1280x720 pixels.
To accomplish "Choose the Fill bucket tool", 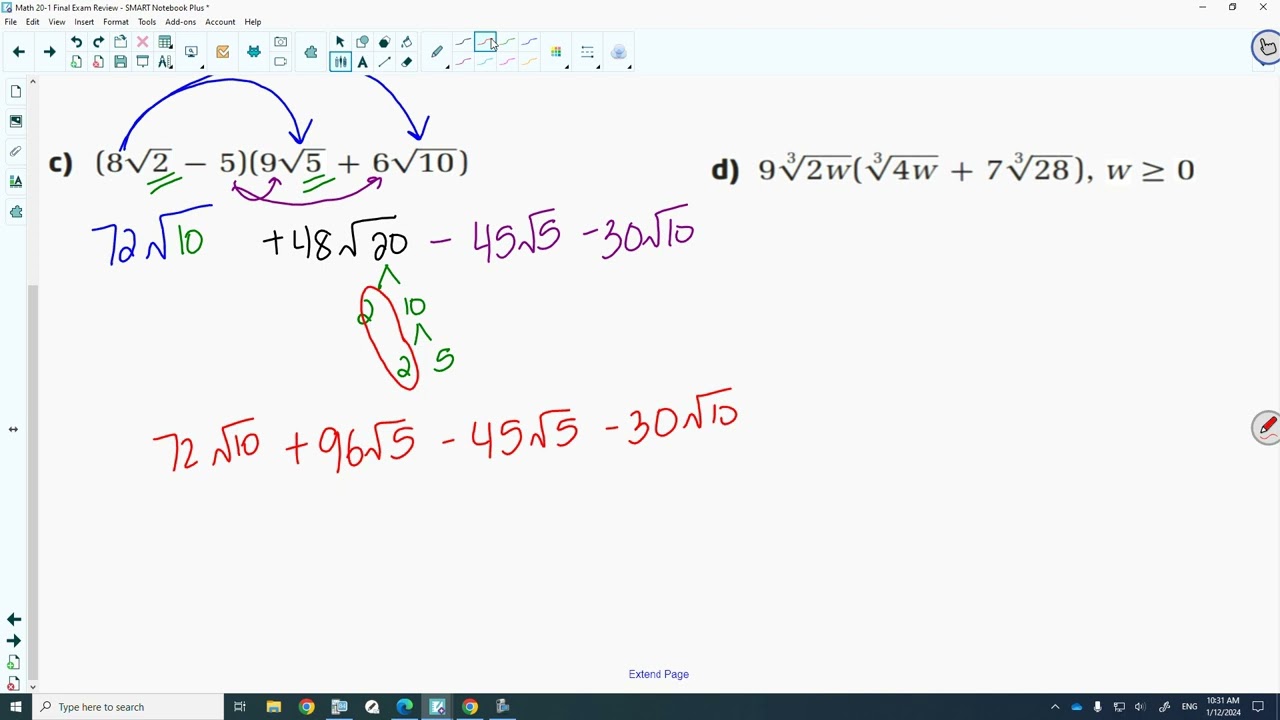I will [x=406, y=42].
